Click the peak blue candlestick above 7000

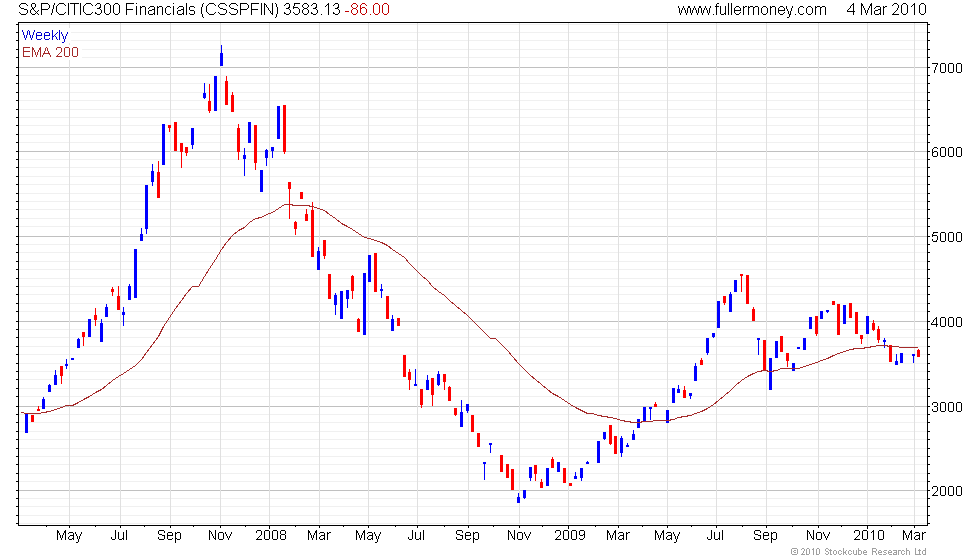click(x=221, y=56)
